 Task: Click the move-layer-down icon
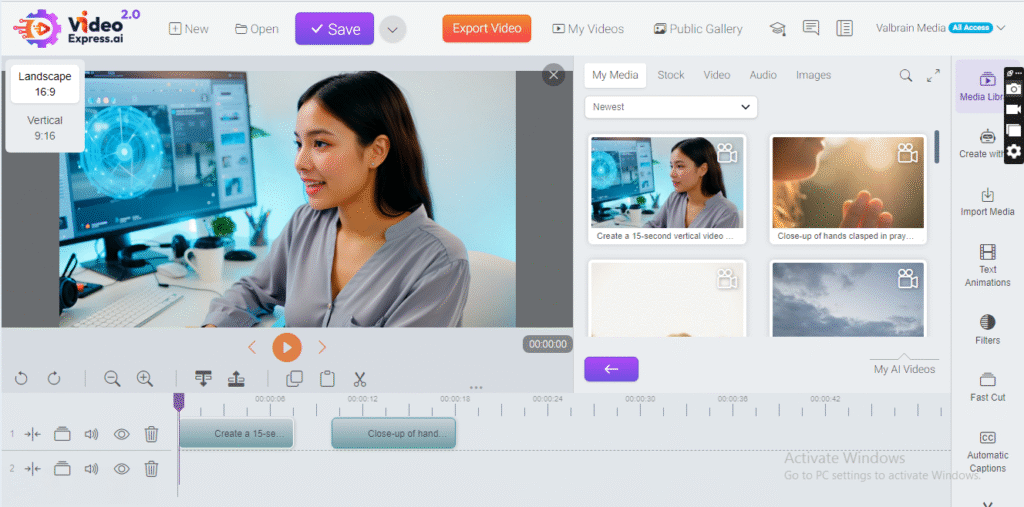click(x=203, y=378)
